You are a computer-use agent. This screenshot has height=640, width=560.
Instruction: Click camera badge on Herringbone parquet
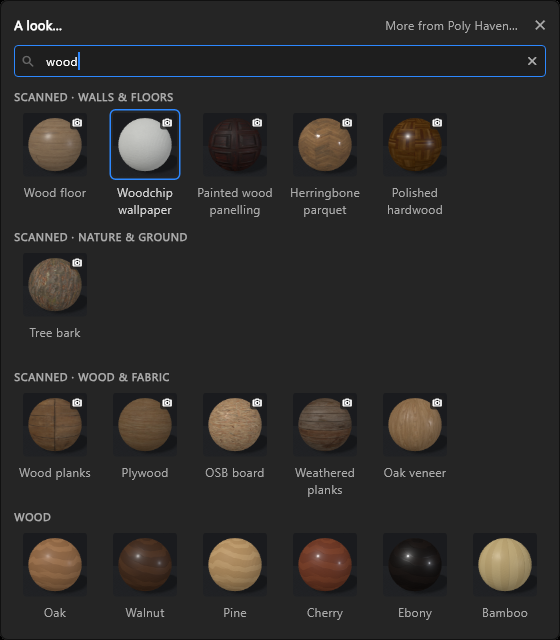click(x=347, y=122)
